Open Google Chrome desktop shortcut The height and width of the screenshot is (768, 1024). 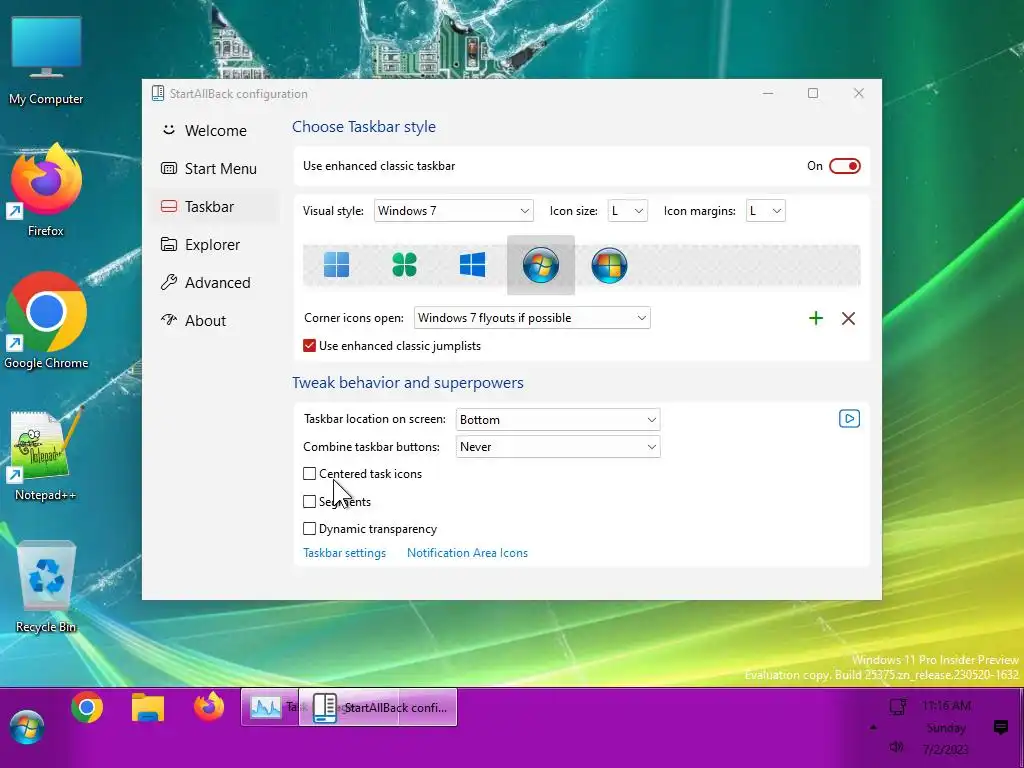(x=46, y=322)
